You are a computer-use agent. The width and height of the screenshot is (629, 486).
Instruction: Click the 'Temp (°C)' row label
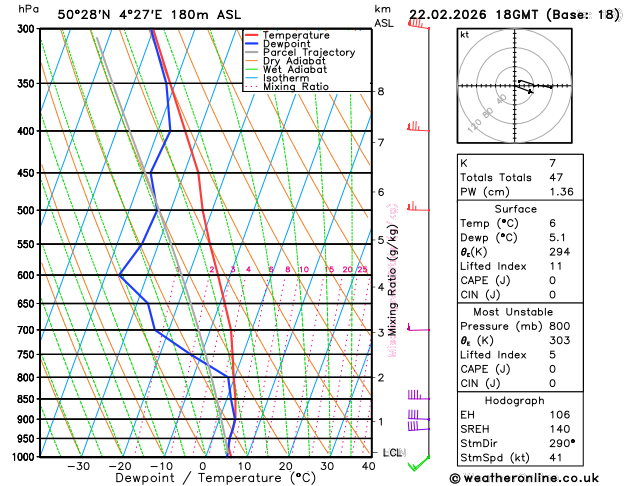[489, 223]
